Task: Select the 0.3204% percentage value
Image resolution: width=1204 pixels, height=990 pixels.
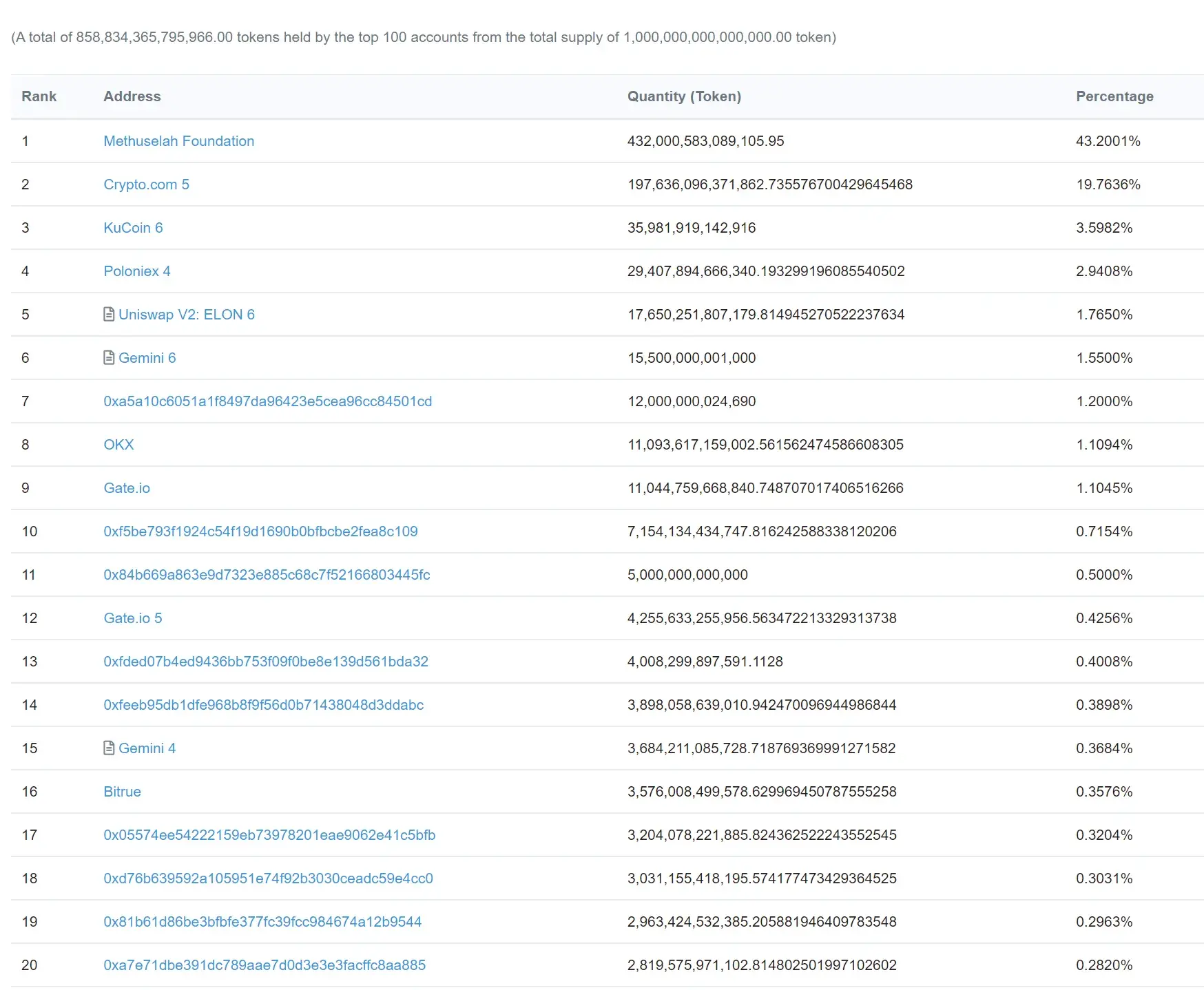Action: [1104, 835]
